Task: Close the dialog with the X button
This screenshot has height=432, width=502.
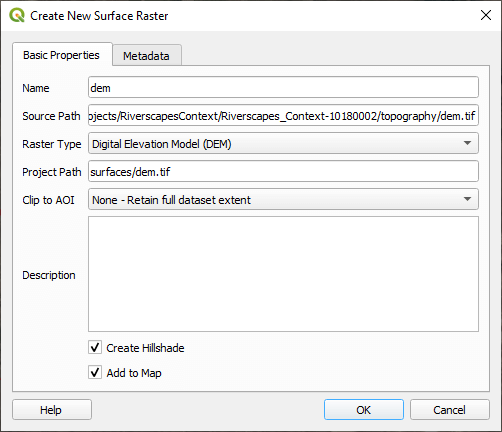Action: 486,15
